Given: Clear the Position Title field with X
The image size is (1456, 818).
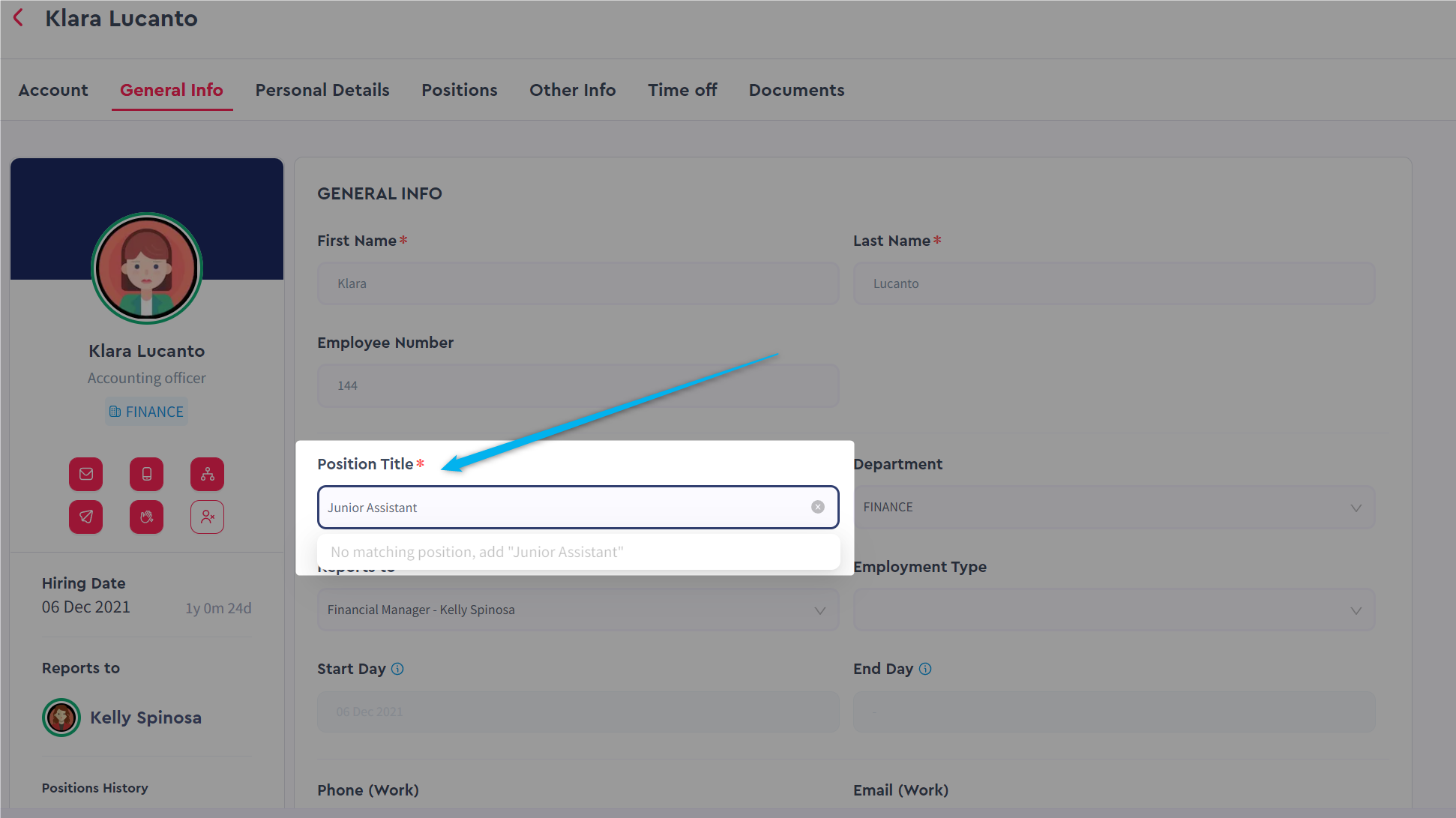Looking at the screenshot, I should 818,507.
